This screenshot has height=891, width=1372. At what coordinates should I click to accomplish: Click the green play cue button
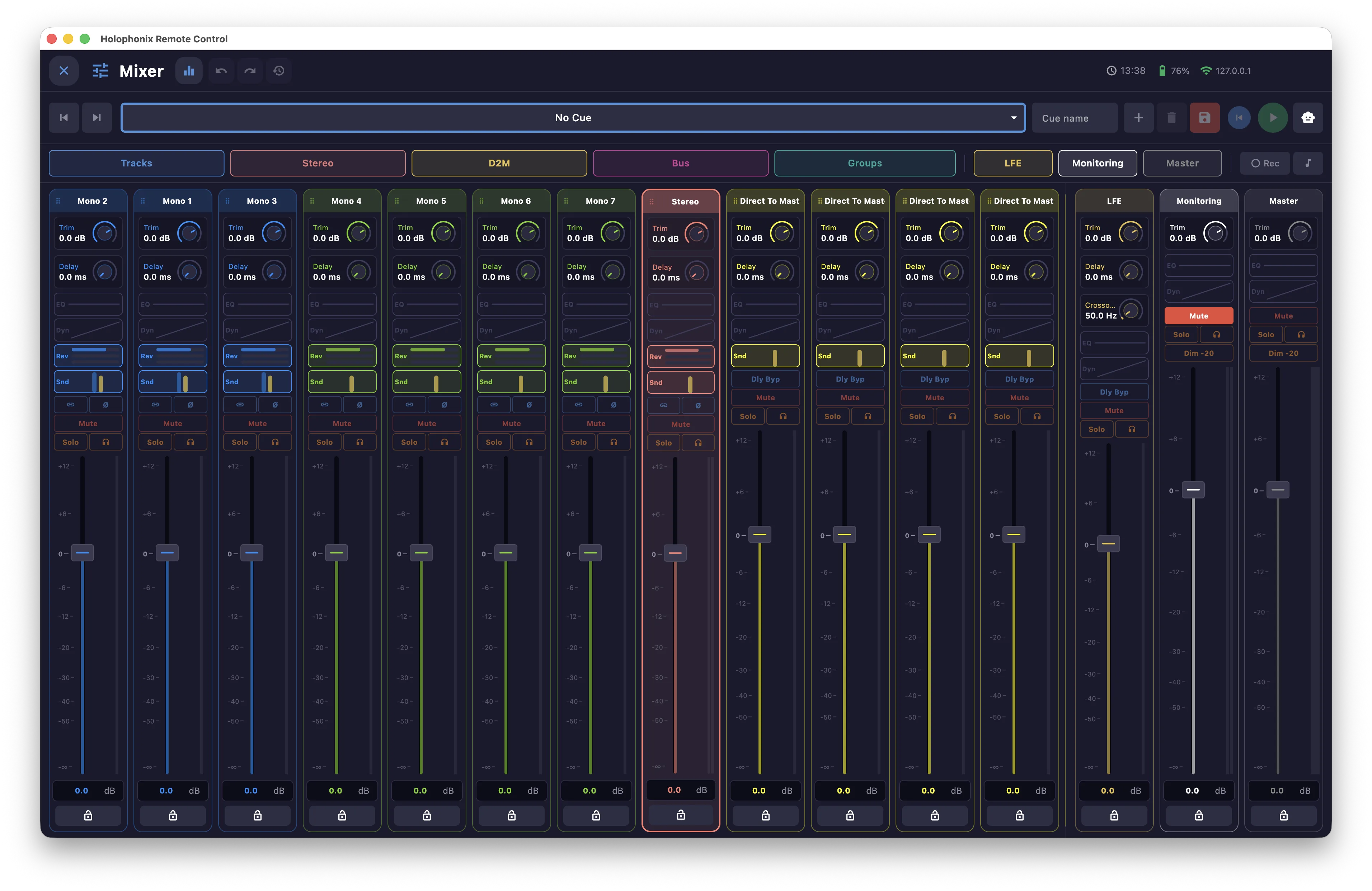tap(1273, 118)
